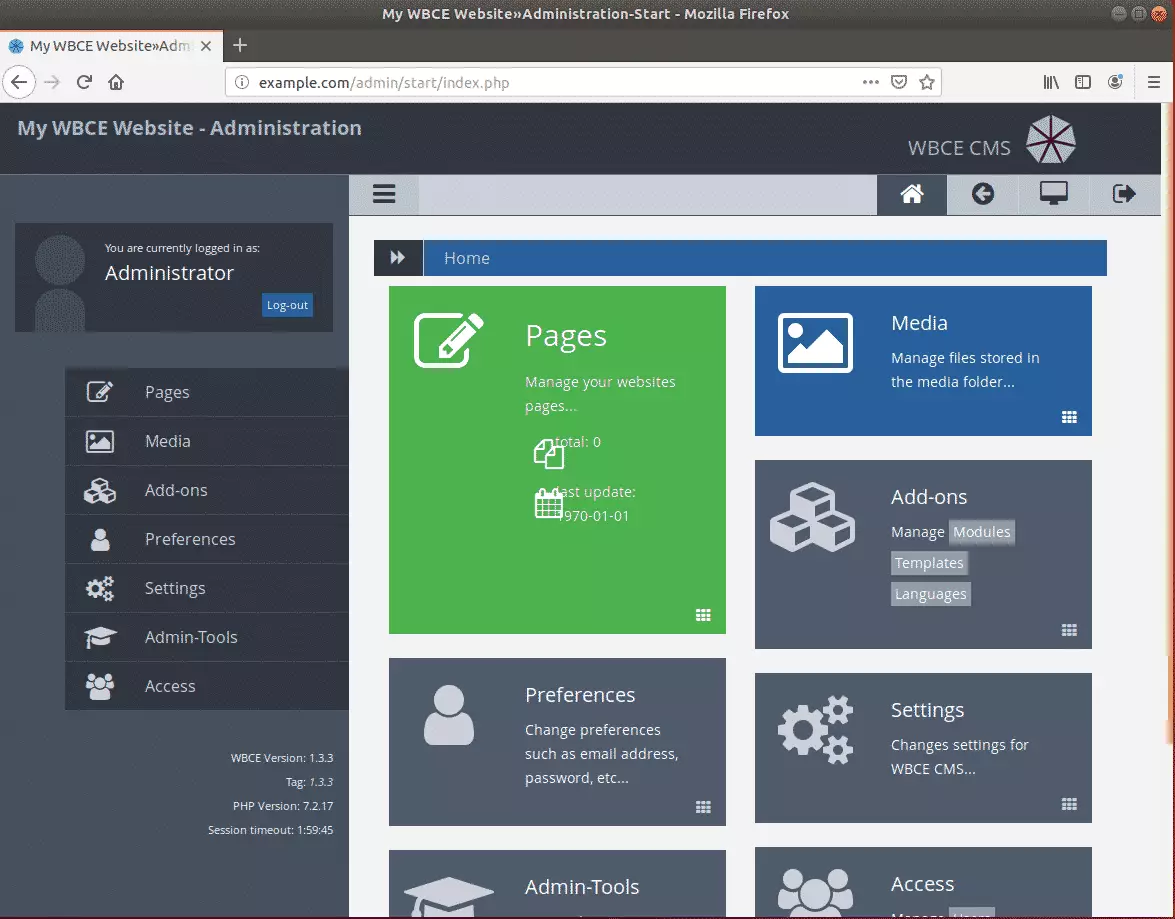Close the current Firefox tab
Viewport: 1175px width, 919px height.
pos(206,46)
